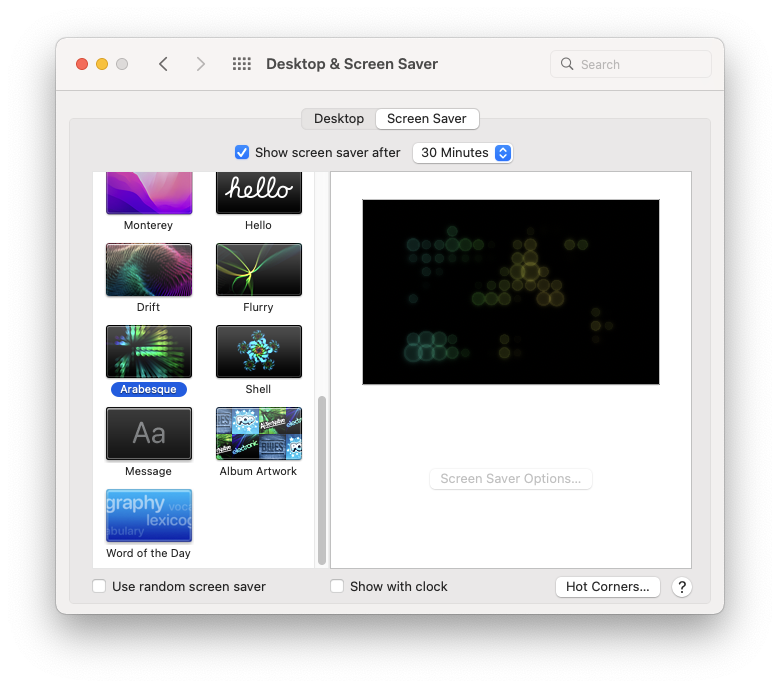780x688 pixels.
Task: Uncheck Show screen saver after
Action: (242, 152)
